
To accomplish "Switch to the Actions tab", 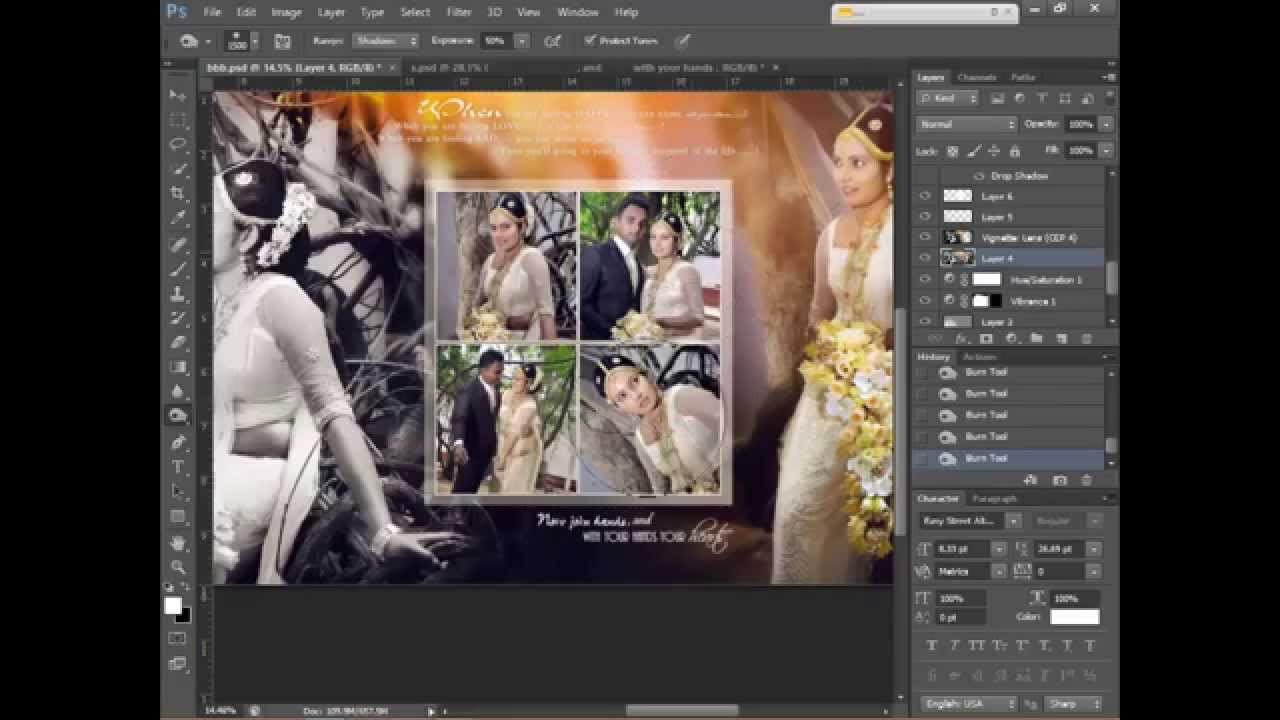I will [x=979, y=357].
